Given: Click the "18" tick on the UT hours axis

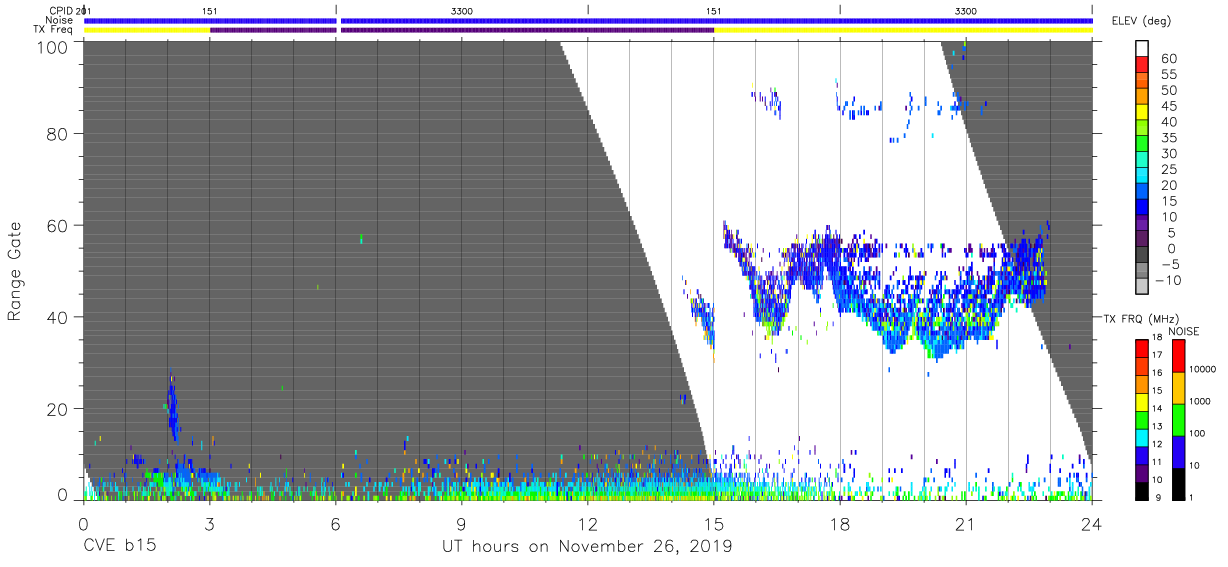Looking at the screenshot, I should (x=840, y=523).
